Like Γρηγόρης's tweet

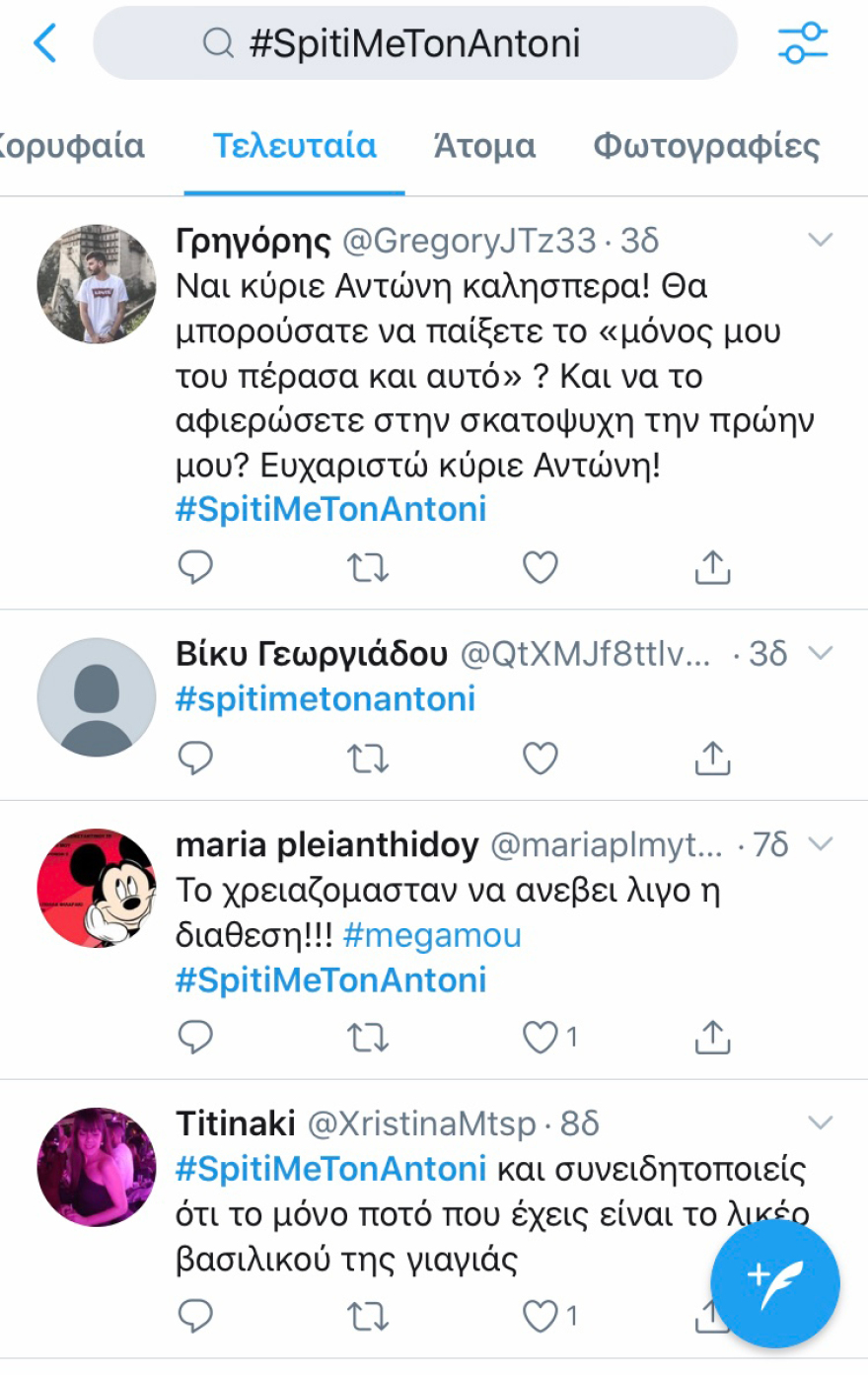(x=539, y=566)
